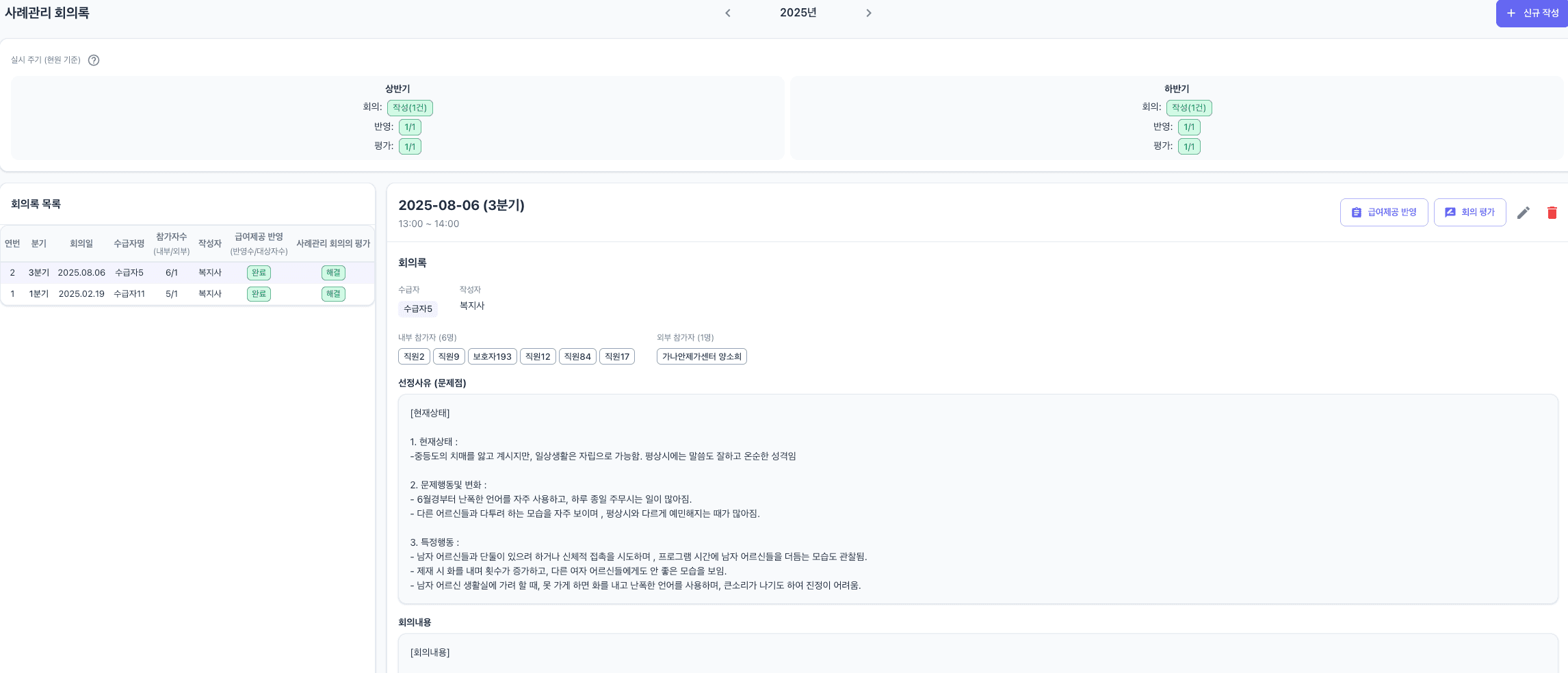
Task: Go to the previous year arrow
Action: pyautogui.click(x=728, y=13)
